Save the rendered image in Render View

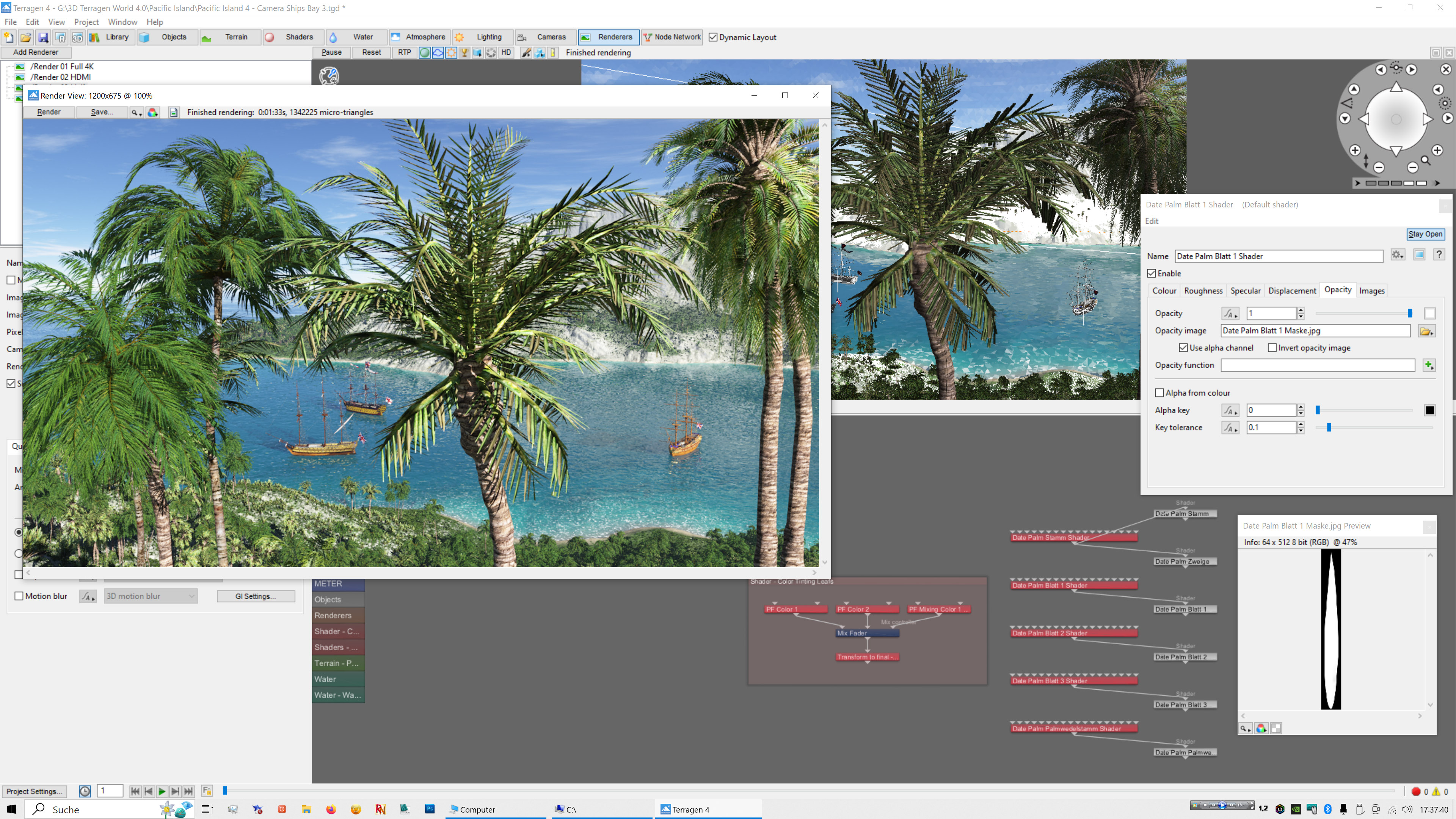[102, 112]
